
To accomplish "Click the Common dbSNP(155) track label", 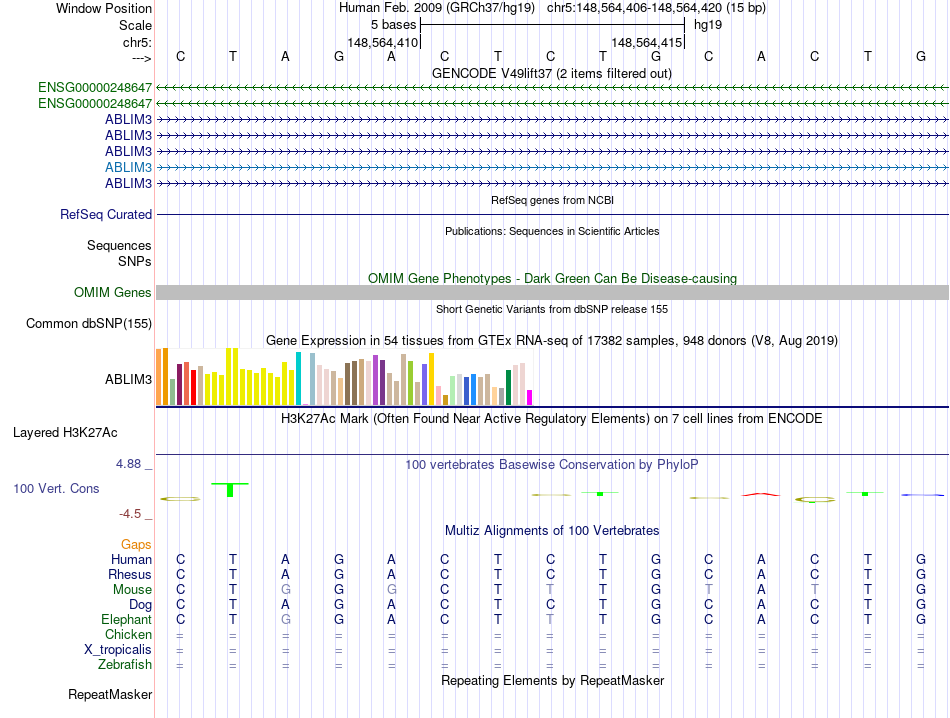I will coord(89,324).
